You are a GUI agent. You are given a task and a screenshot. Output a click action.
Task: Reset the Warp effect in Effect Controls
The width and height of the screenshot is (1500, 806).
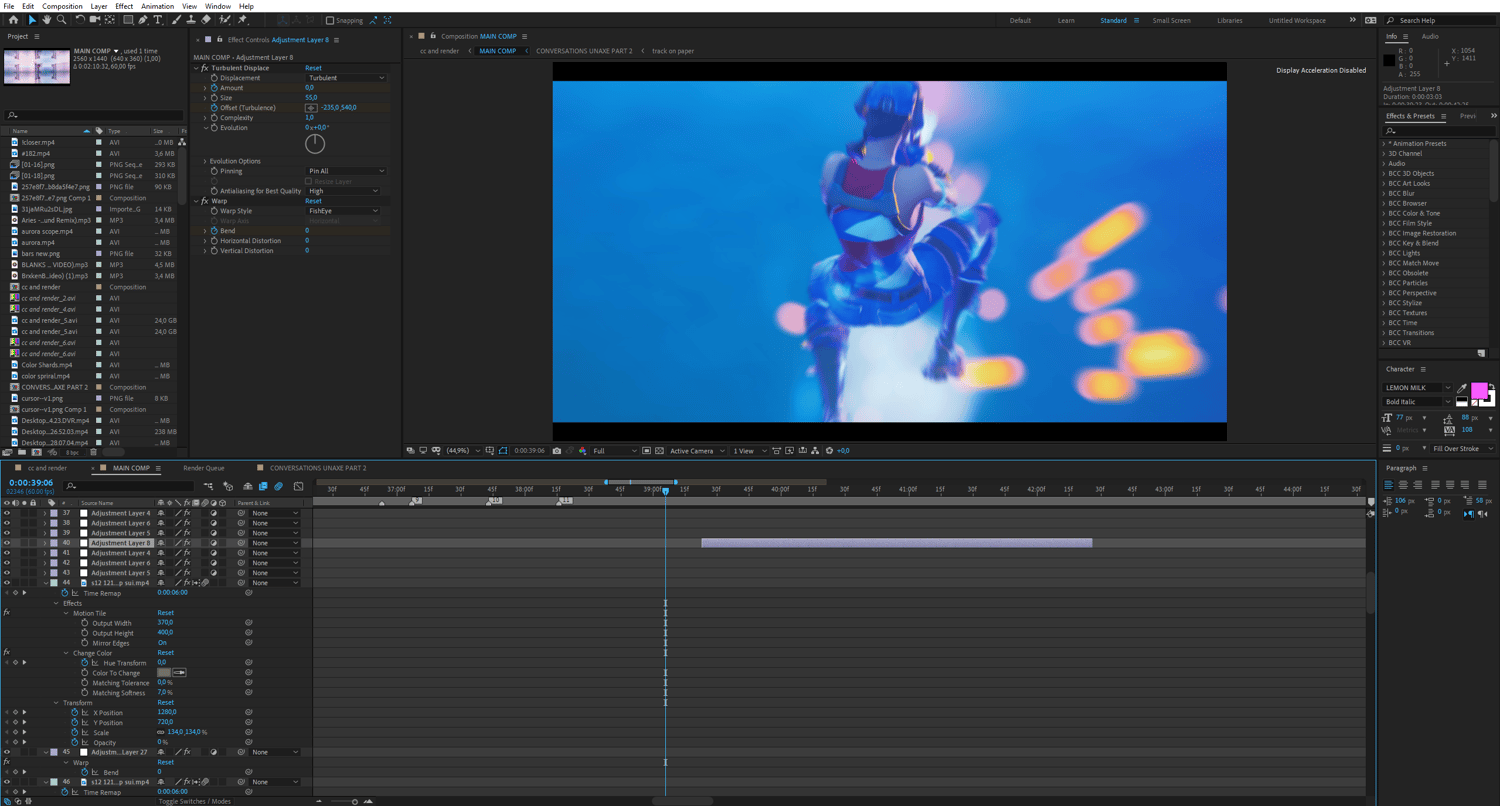313,201
